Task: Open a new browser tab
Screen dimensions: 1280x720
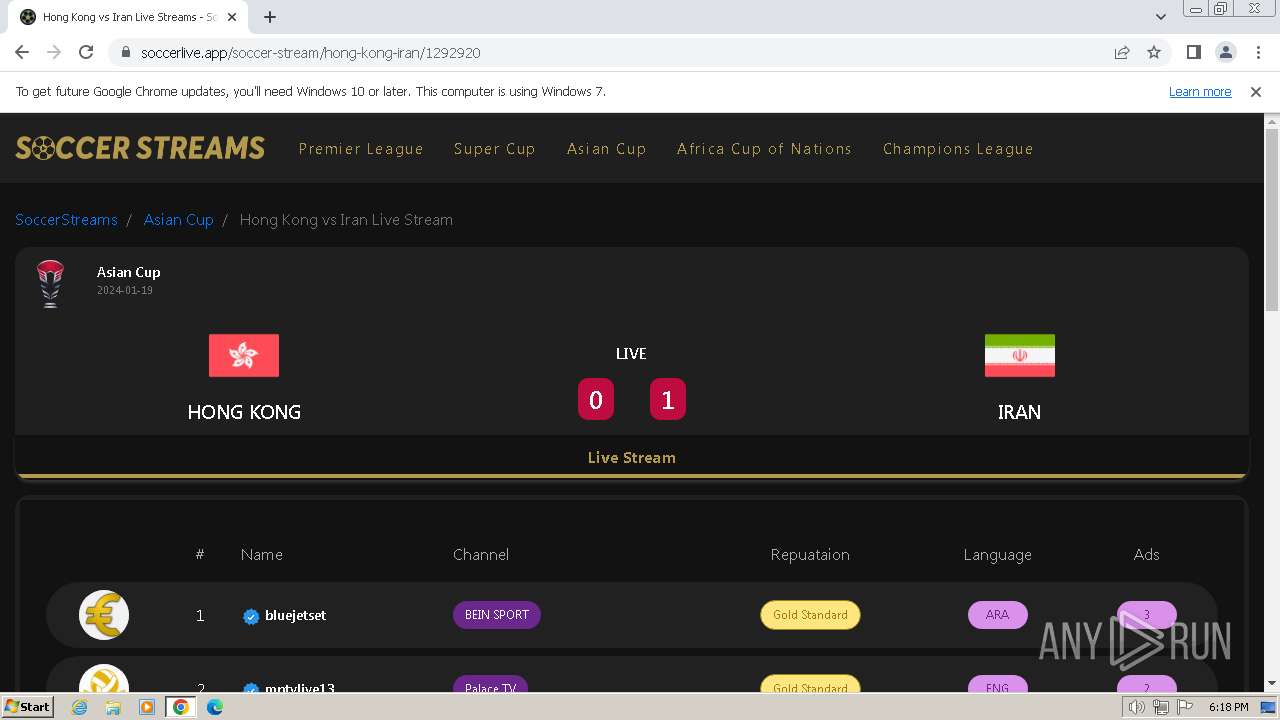Action: point(270,17)
